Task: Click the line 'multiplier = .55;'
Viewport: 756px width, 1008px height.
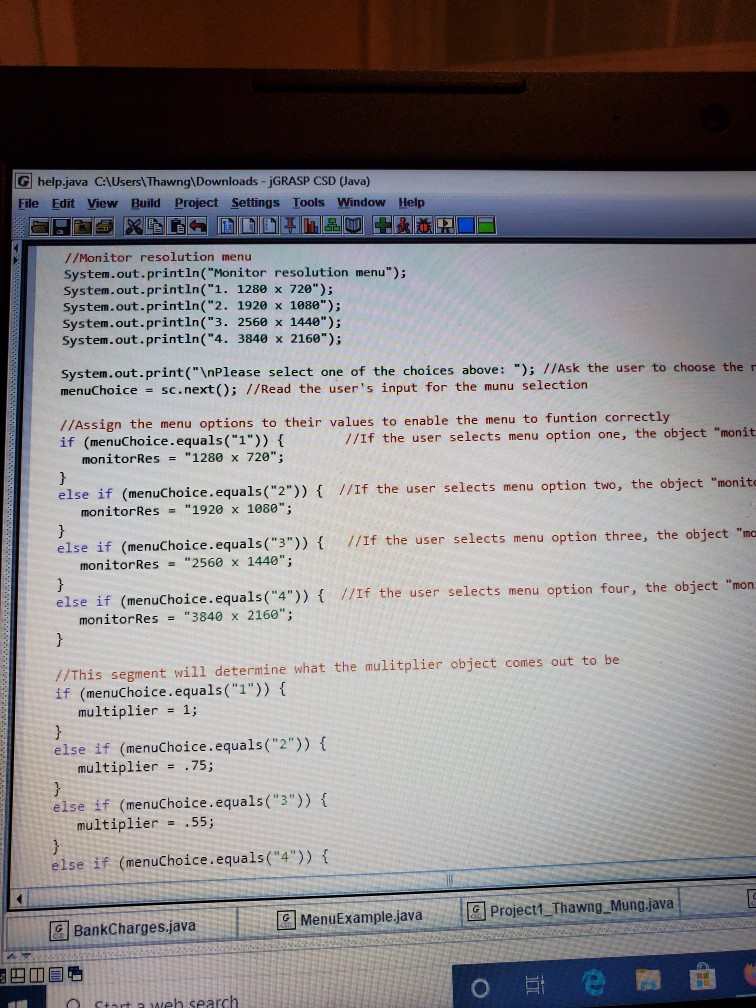Action: coord(145,823)
